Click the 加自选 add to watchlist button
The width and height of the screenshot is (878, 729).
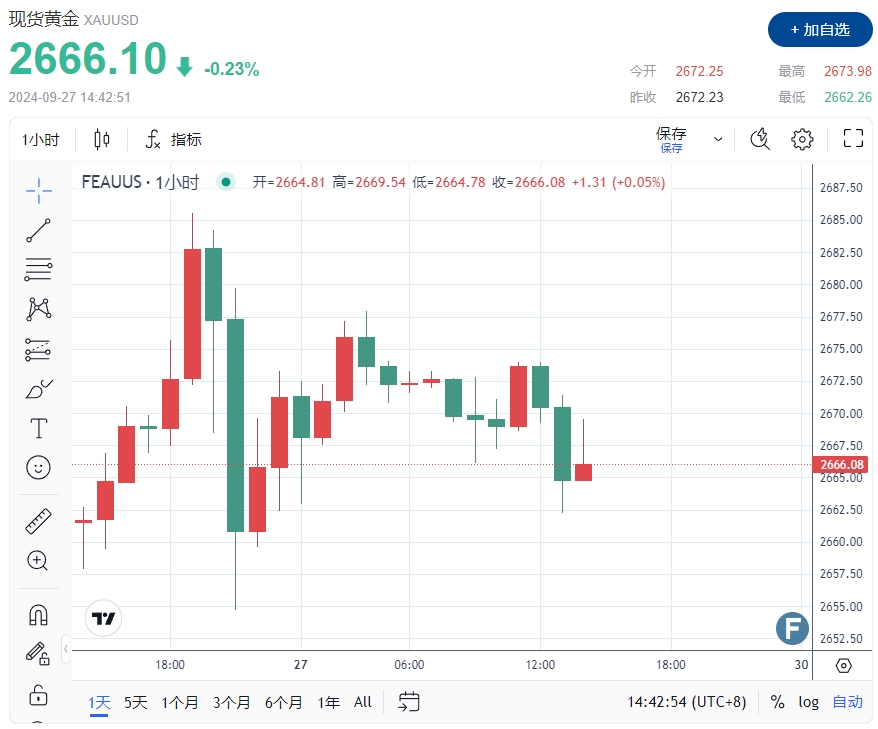click(x=820, y=30)
